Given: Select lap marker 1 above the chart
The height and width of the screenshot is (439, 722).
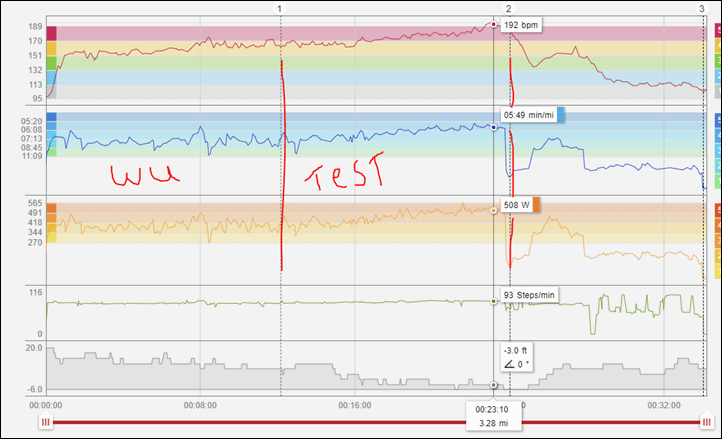Looking at the screenshot, I should [x=279, y=9].
